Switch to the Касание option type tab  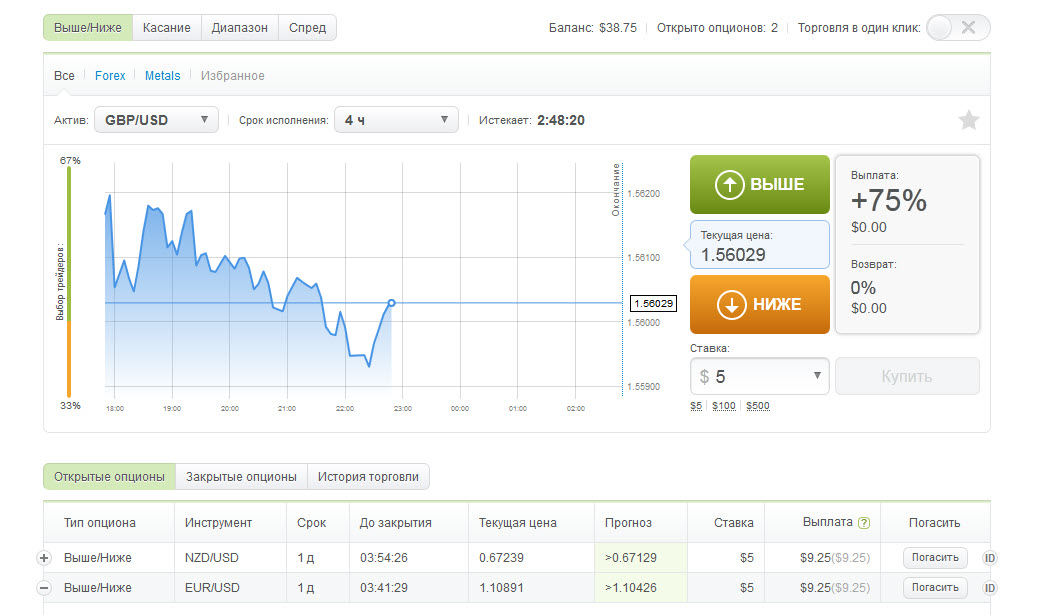click(x=166, y=28)
